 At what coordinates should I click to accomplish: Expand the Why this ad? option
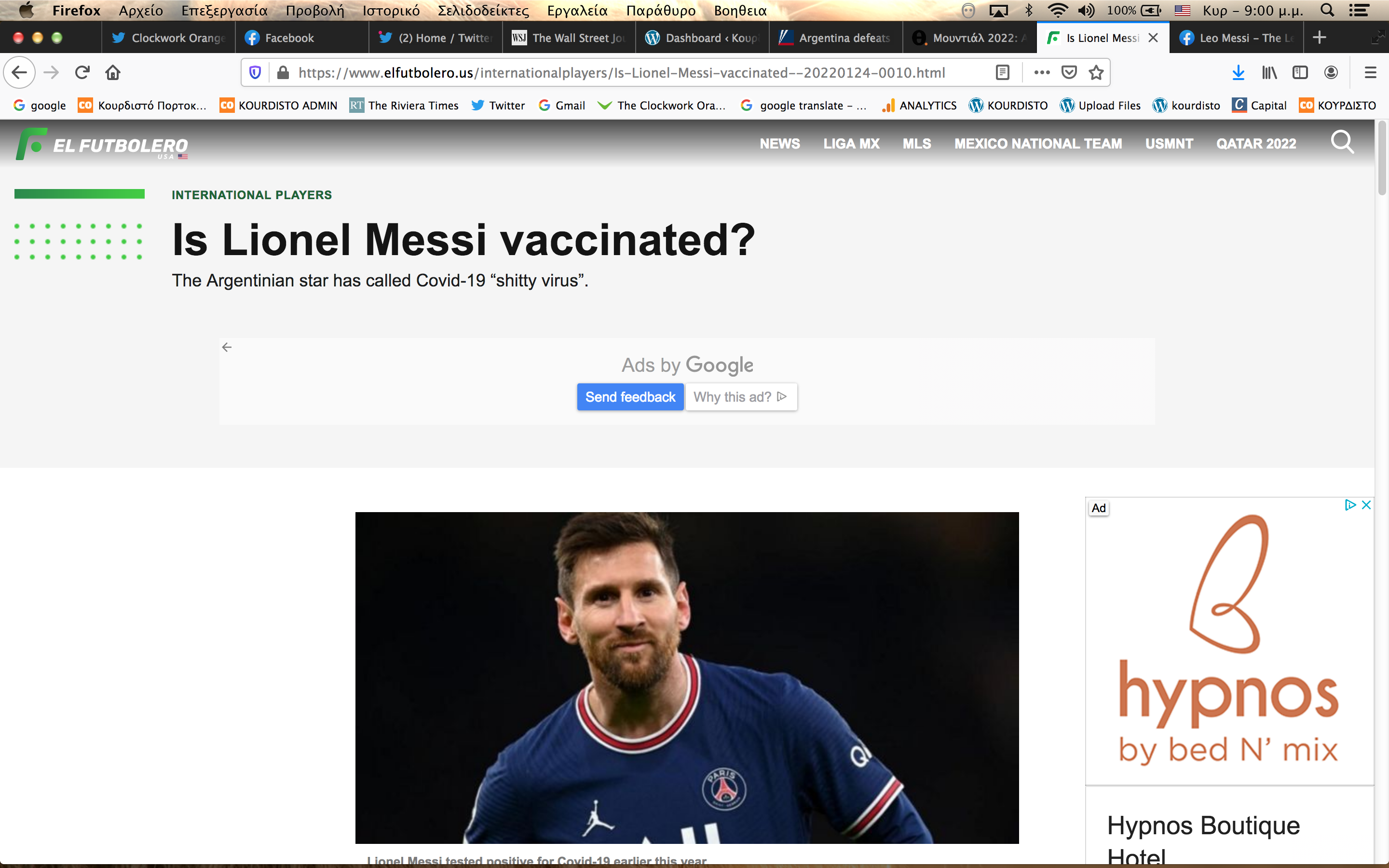pyautogui.click(x=740, y=397)
